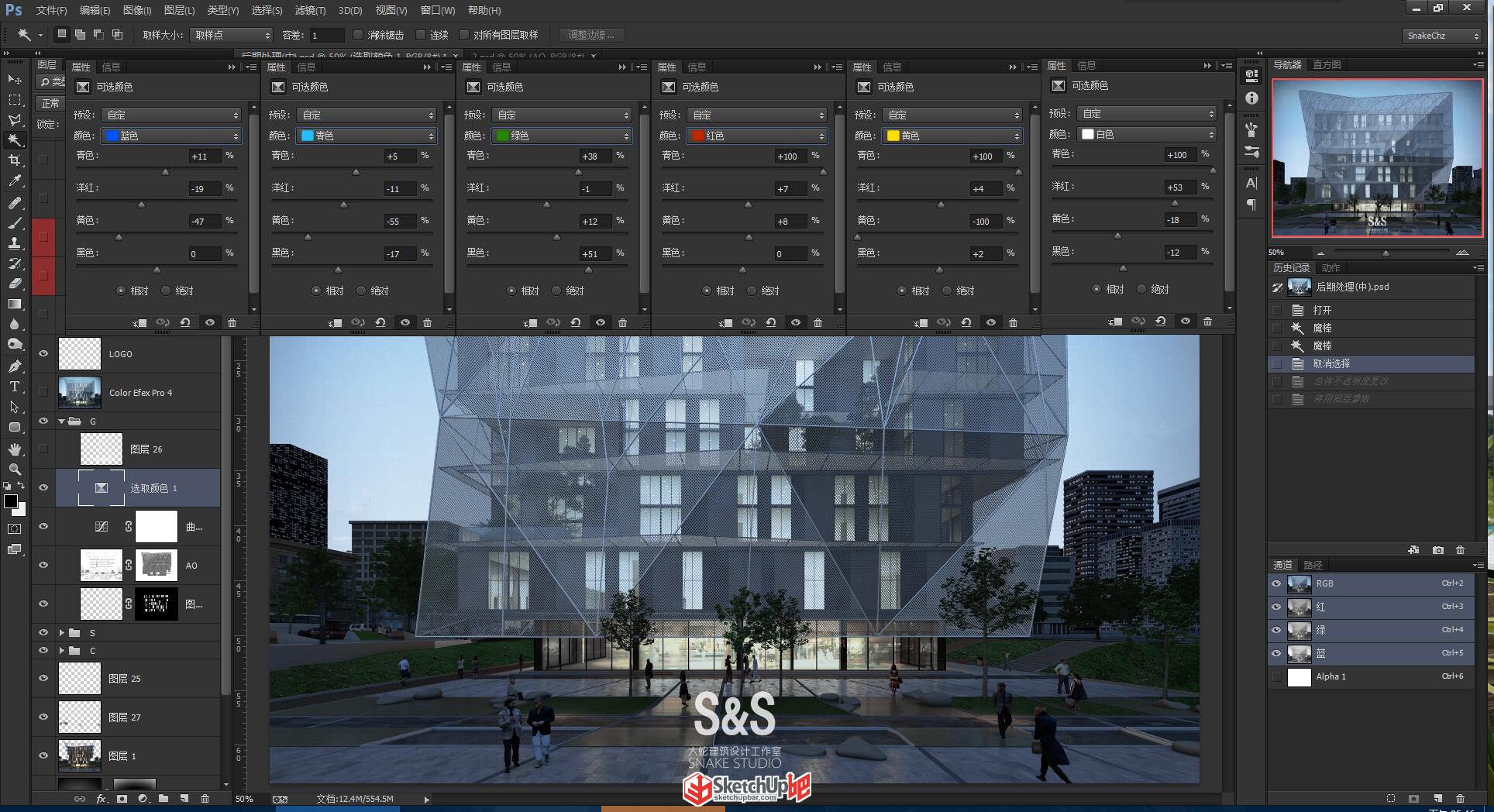
Task: Hide the LOGO layer
Action: pos(43,353)
